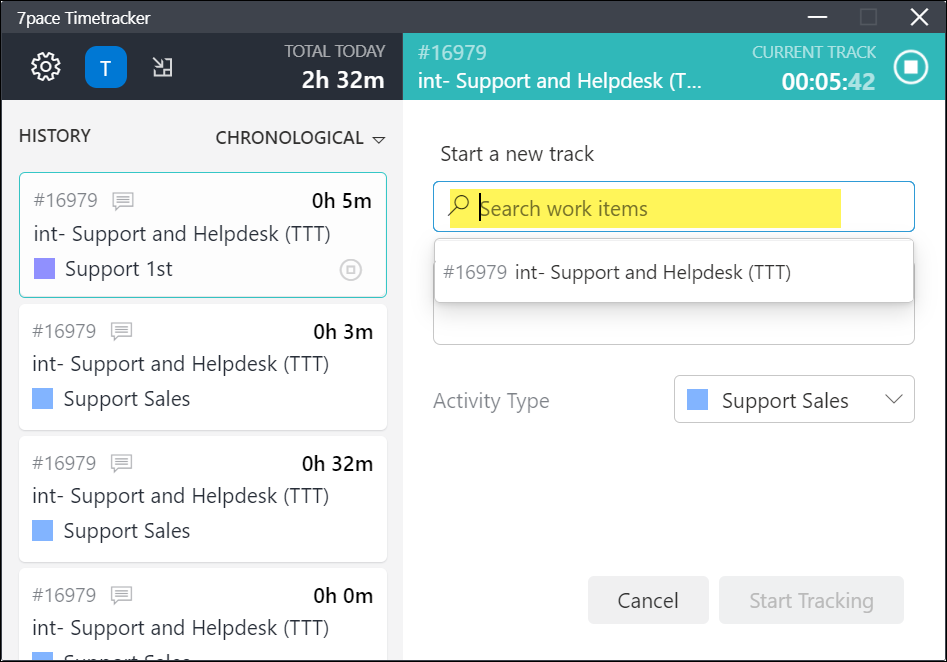The width and height of the screenshot is (947, 662).
Task: Click the entry title under 0h 3m
Action: click(181, 364)
